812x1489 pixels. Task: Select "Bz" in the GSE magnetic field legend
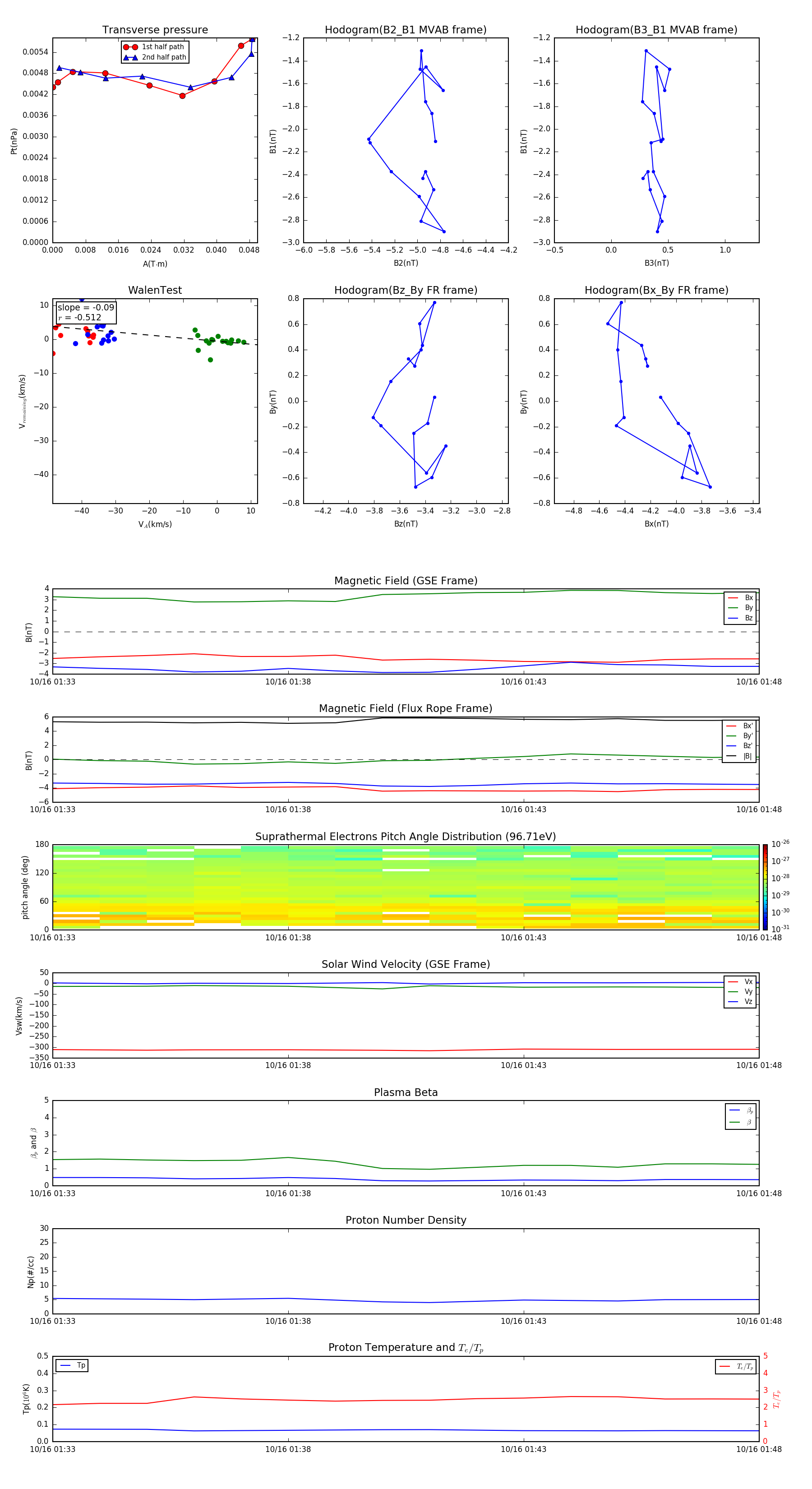point(740,618)
